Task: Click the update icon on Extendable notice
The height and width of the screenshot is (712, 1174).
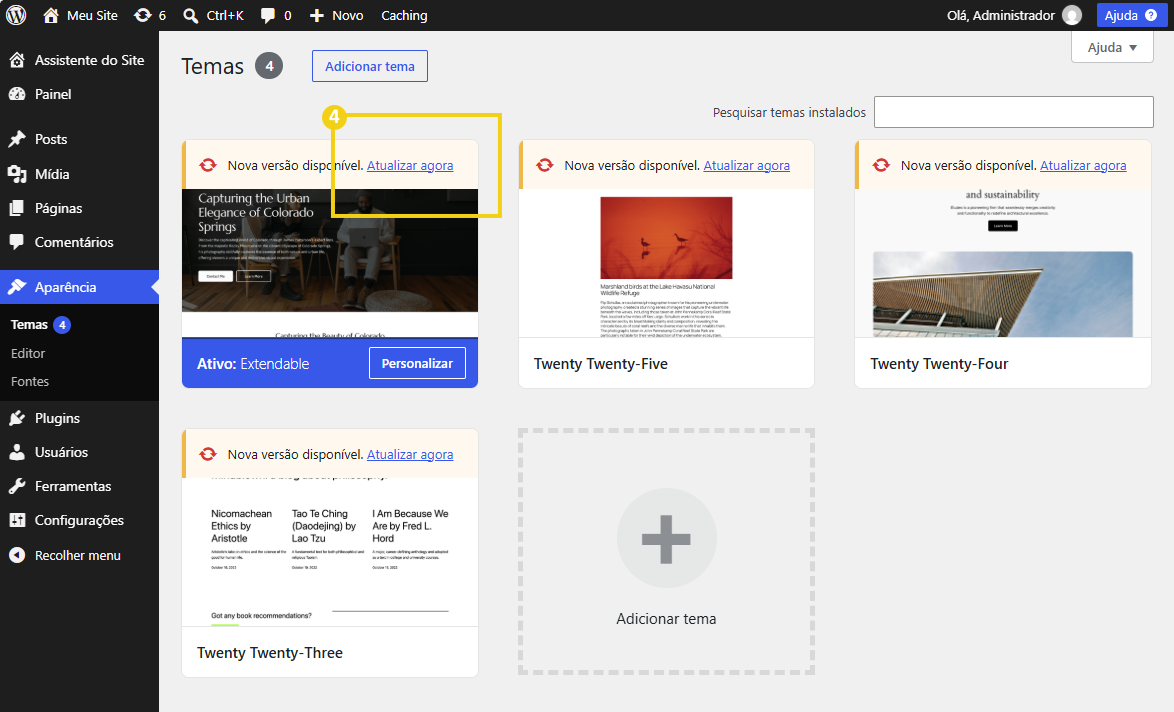Action: pyautogui.click(x=208, y=165)
